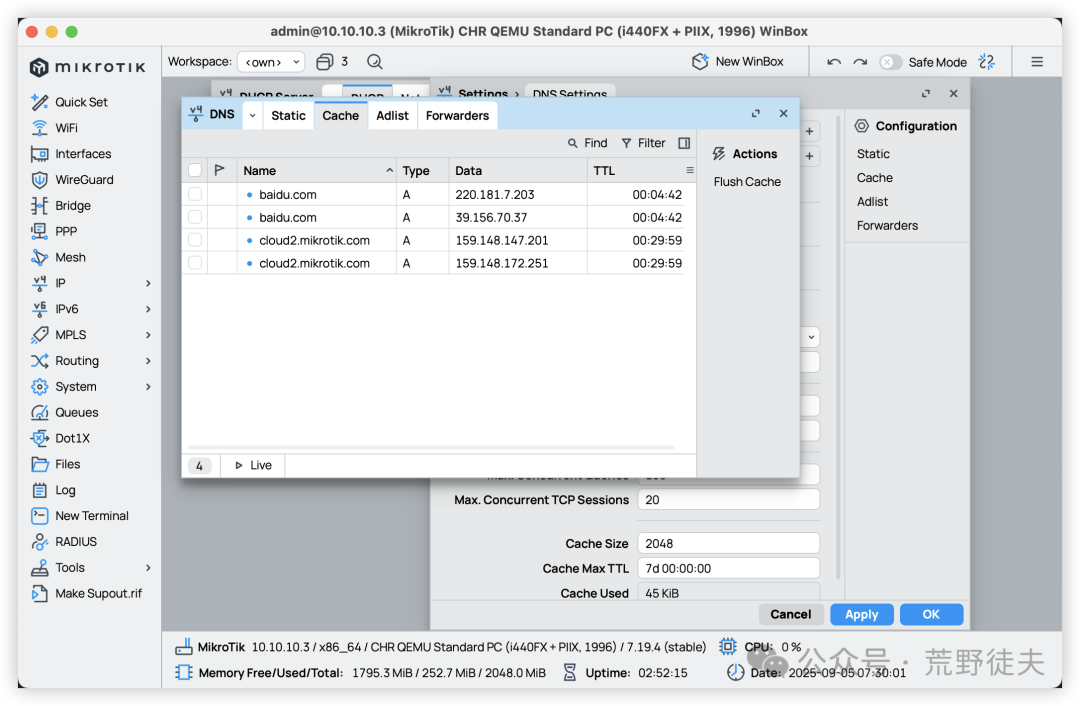Expand the Routing submenu

coord(148,361)
